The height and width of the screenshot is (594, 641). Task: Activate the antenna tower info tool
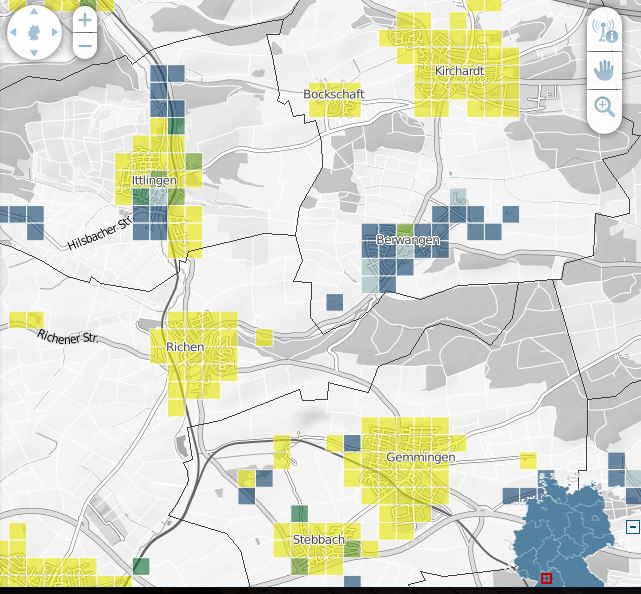[604, 30]
